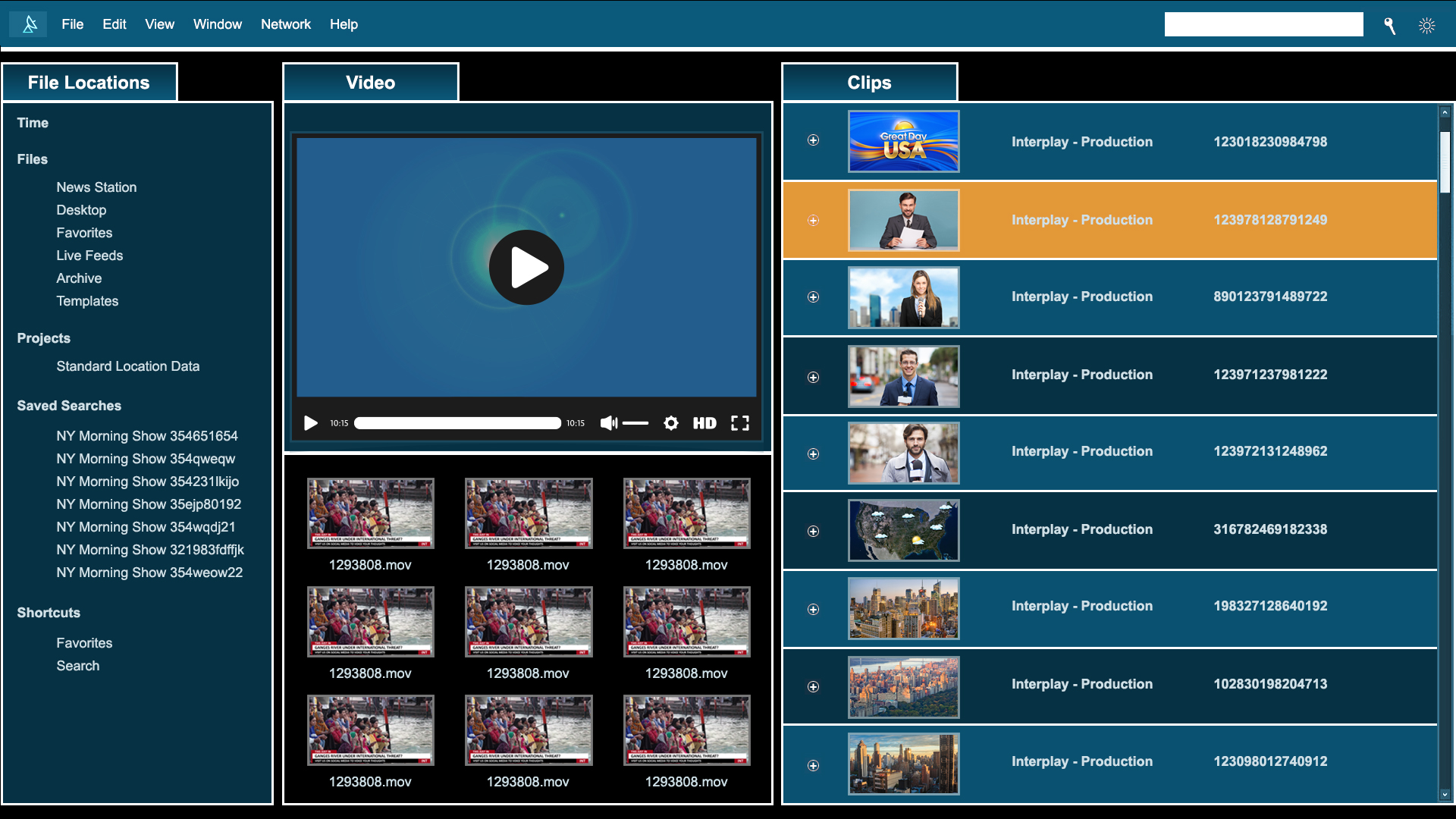Screen dimensions: 1456x819
Task: Switch to the Clips tab
Action: click(869, 83)
